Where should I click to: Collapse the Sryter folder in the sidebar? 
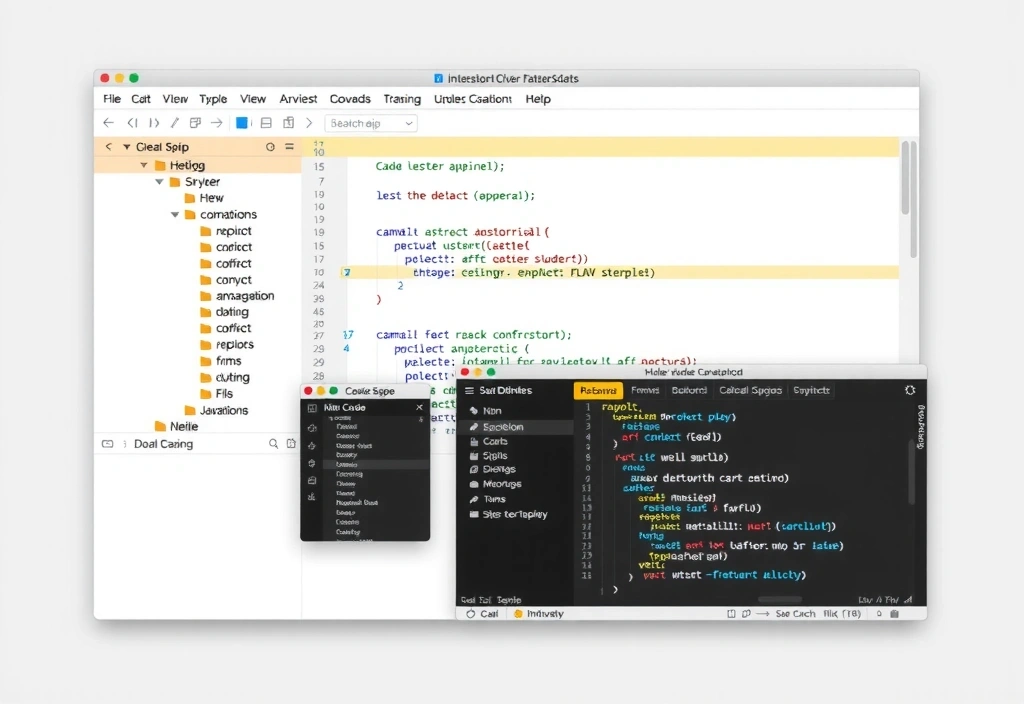(x=160, y=182)
